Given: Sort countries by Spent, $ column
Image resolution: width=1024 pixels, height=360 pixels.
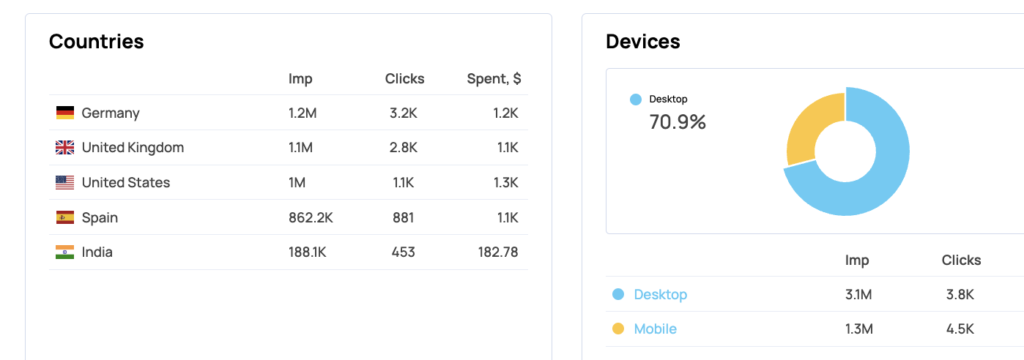Looking at the screenshot, I should coord(494,79).
